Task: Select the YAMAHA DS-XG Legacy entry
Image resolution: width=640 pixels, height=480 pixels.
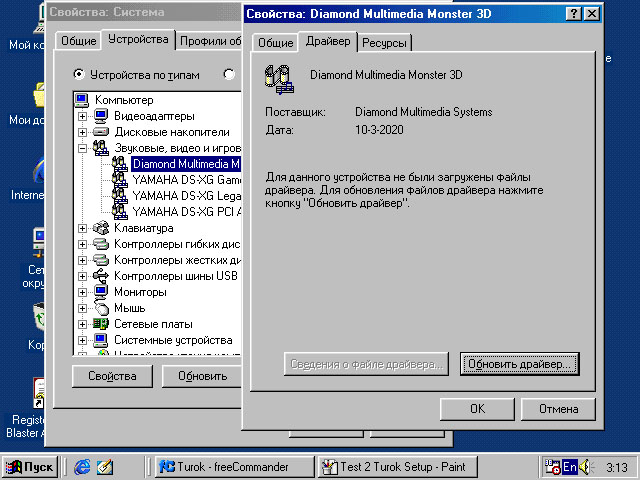Action: [x=187, y=196]
